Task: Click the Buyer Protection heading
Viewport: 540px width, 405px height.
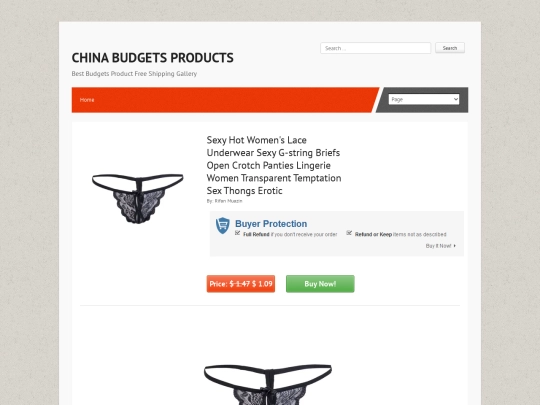Action: pos(271,224)
